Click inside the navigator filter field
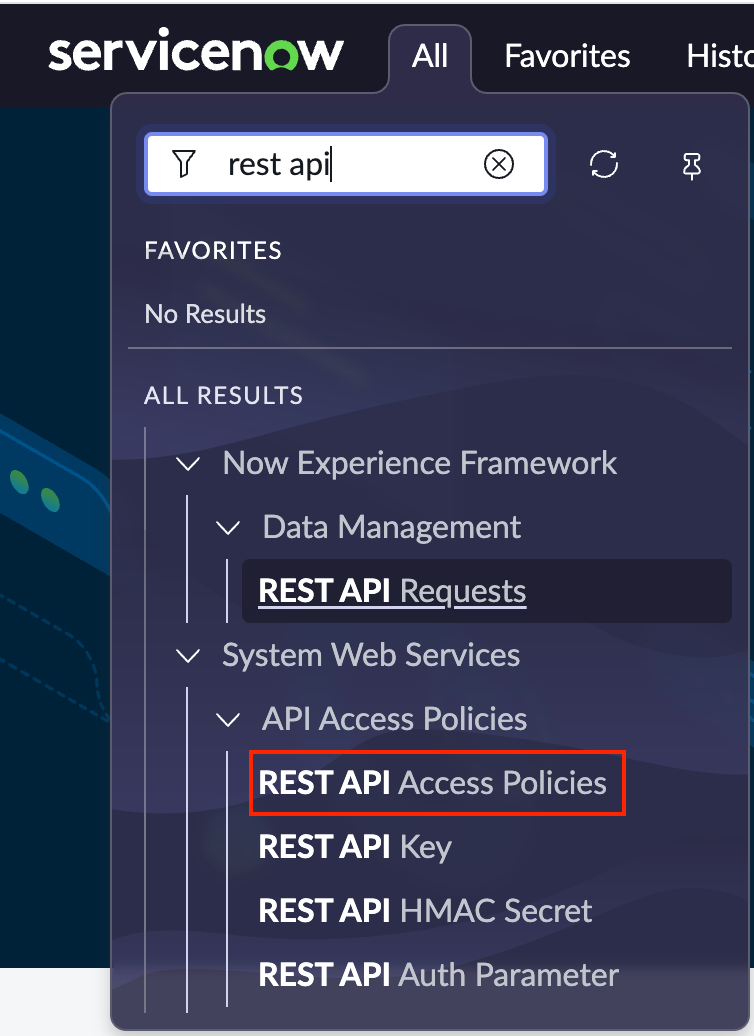This screenshot has width=754, height=1036. point(346,164)
